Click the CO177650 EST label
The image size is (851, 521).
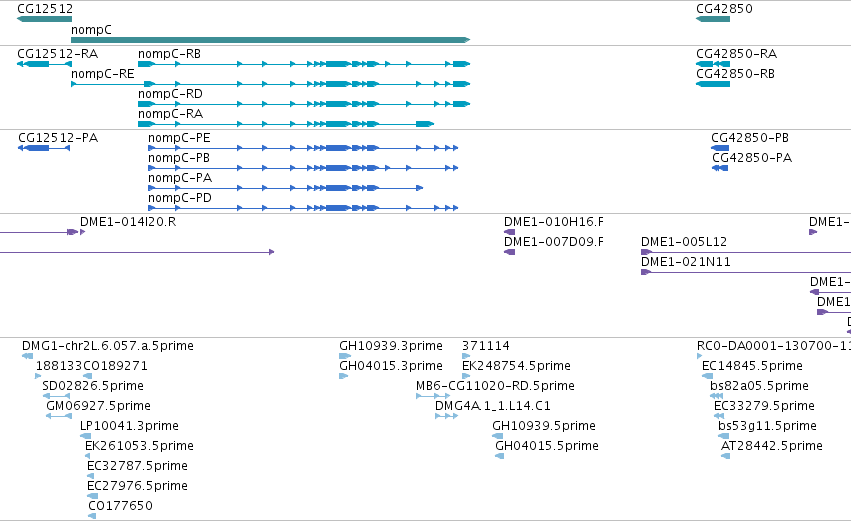pos(120,506)
